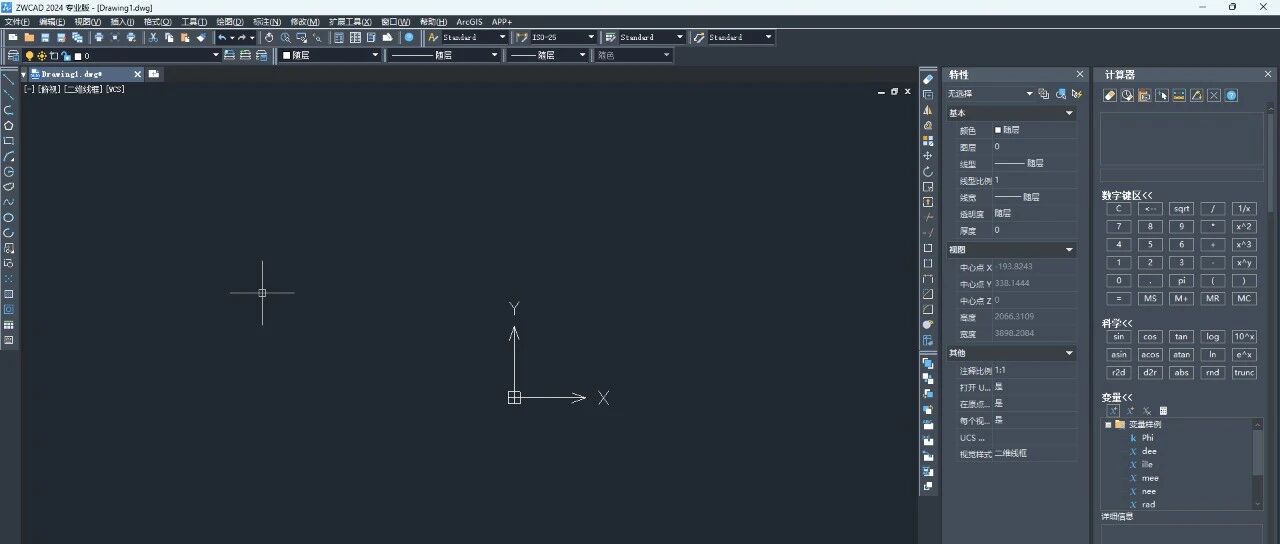This screenshot has width=1280, height=544.
Task: Open the 视图(V) menu
Action: (x=88, y=21)
